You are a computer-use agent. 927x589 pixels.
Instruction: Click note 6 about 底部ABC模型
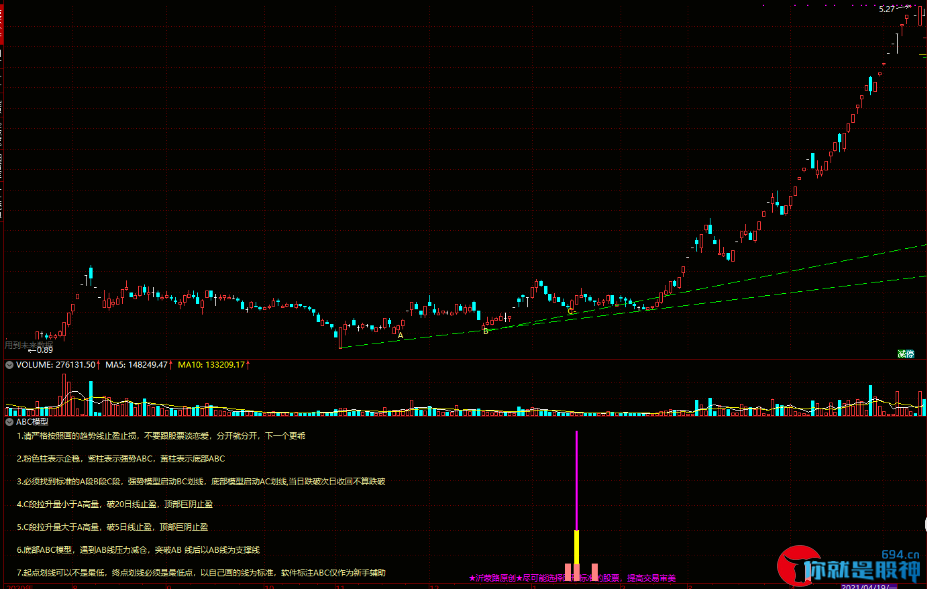click(138, 550)
